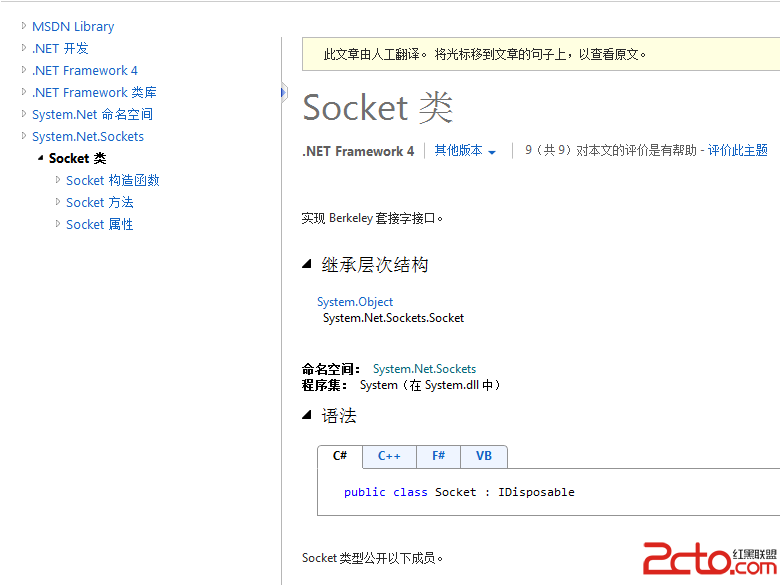The height and width of the screenshot is (585, 780).
Task: Go to System.Net.Sockets in the sidebar tree
Action: coord(88,136)
